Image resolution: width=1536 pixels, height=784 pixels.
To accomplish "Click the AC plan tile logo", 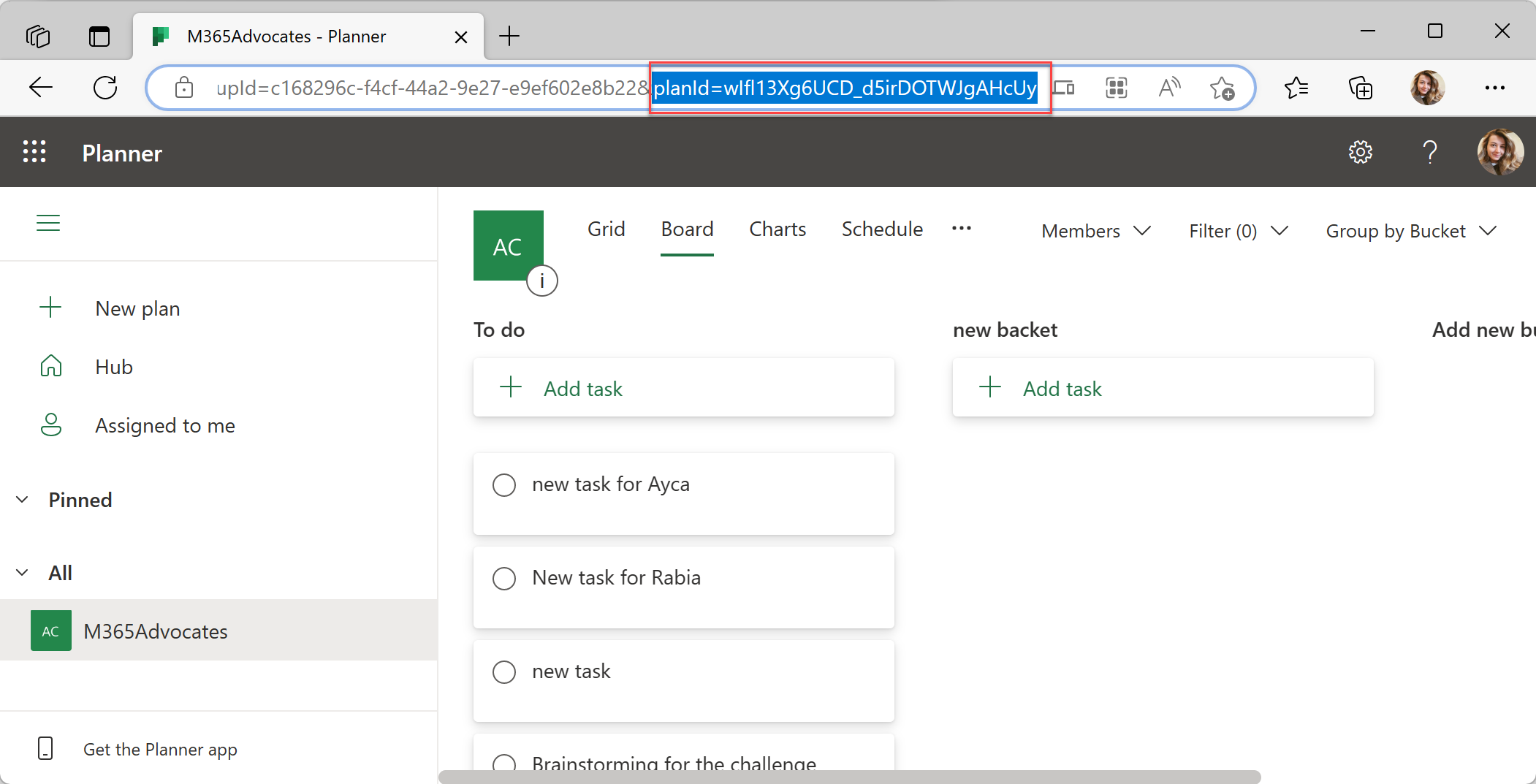I will pyautogui.click(x=509, y=246).
